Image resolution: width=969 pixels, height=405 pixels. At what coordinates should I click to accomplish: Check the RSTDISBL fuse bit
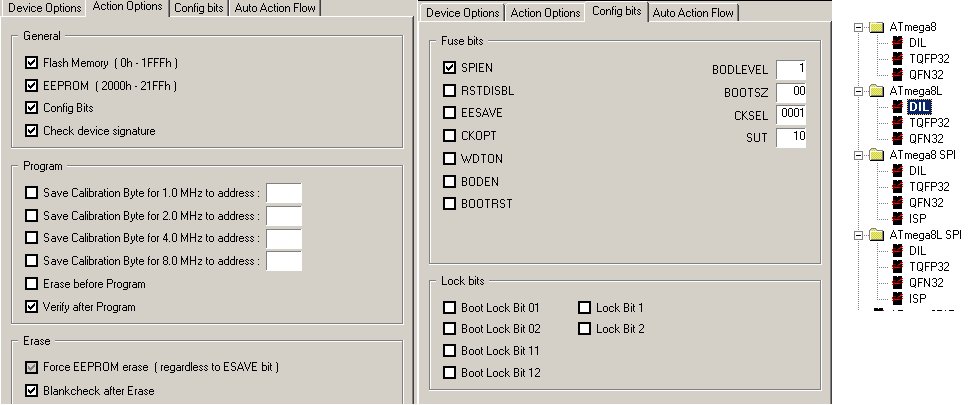(x=449, y=91)
